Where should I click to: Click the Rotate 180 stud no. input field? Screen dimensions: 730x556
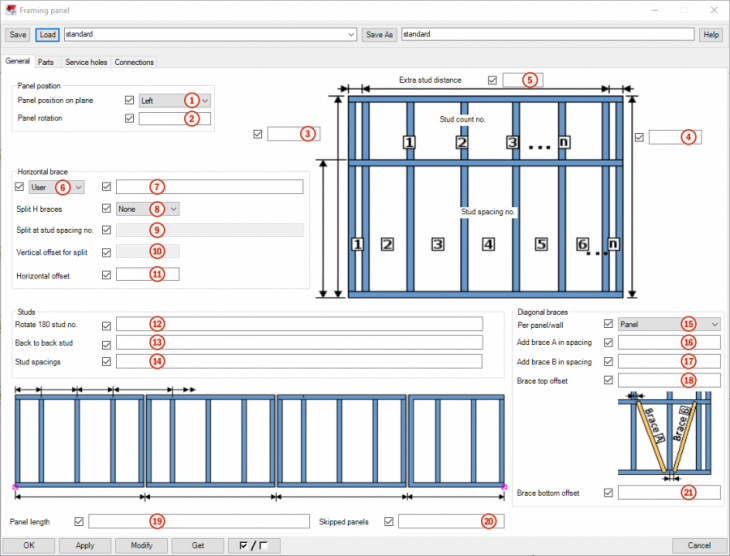(299, 324)
